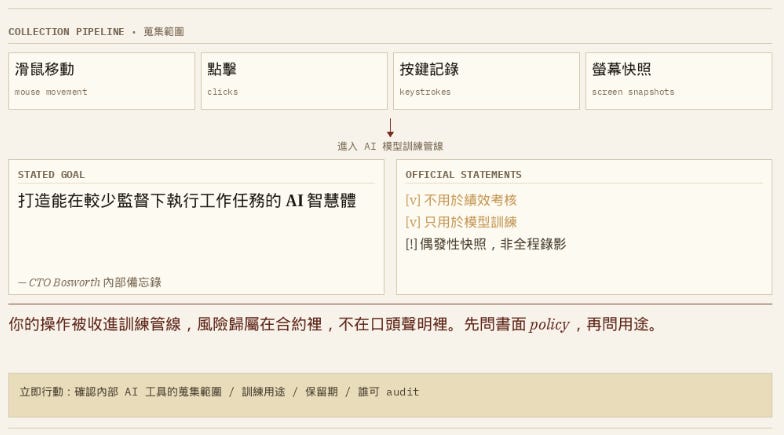
Task: Select the statement 不用於績效考核
Action: [x=461, y=200]
